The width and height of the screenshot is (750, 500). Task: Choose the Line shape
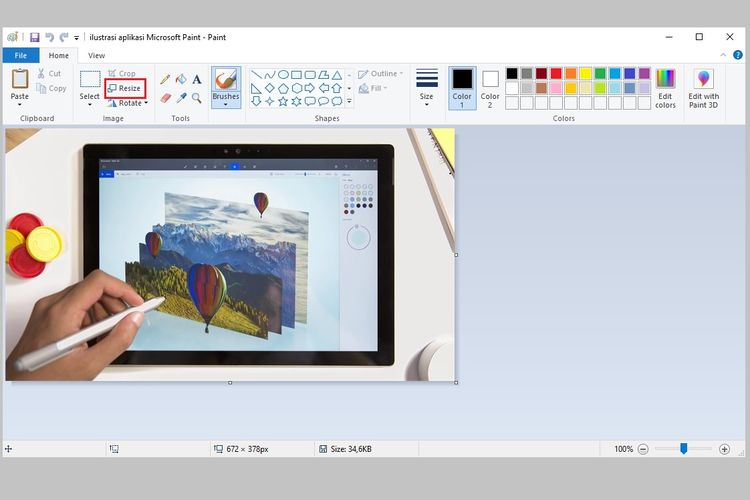[x=256, y=75]
